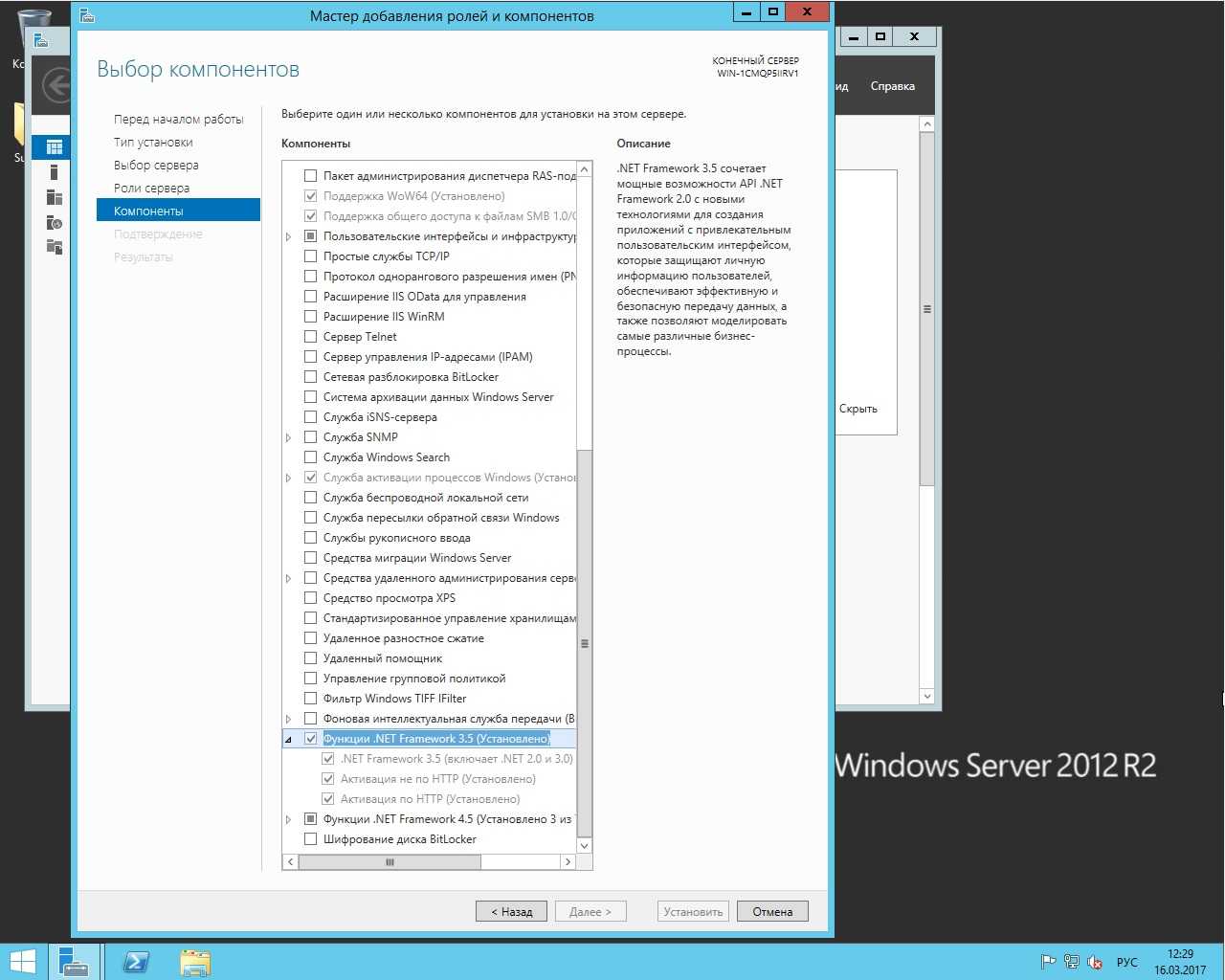
Task: Expand 'Функции .NET Framework 4.5' node
Action: click(x=289, y=819)
